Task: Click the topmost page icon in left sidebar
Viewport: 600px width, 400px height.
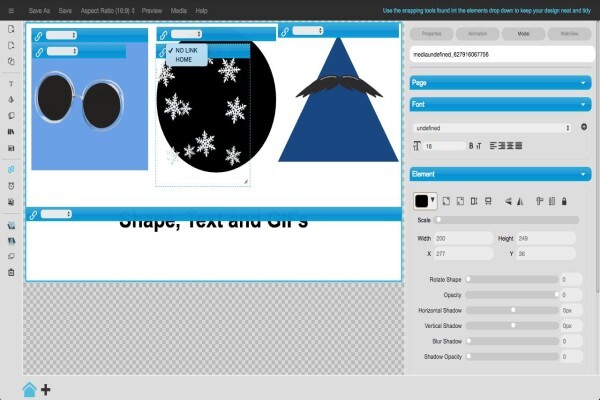Action: (x=11, y=29)
